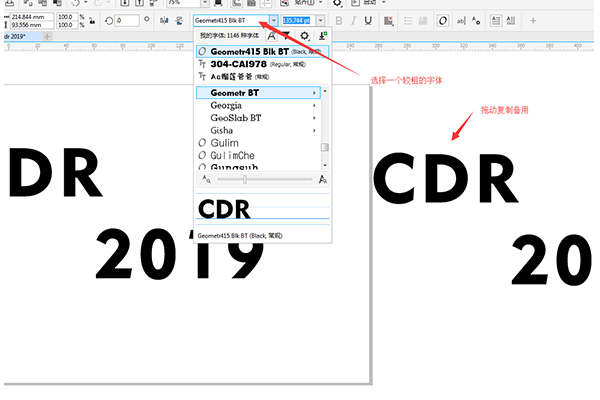Screen dimensions: 600x400
Task: Select horizontal text direction icon
Action: tap(496, 21)
